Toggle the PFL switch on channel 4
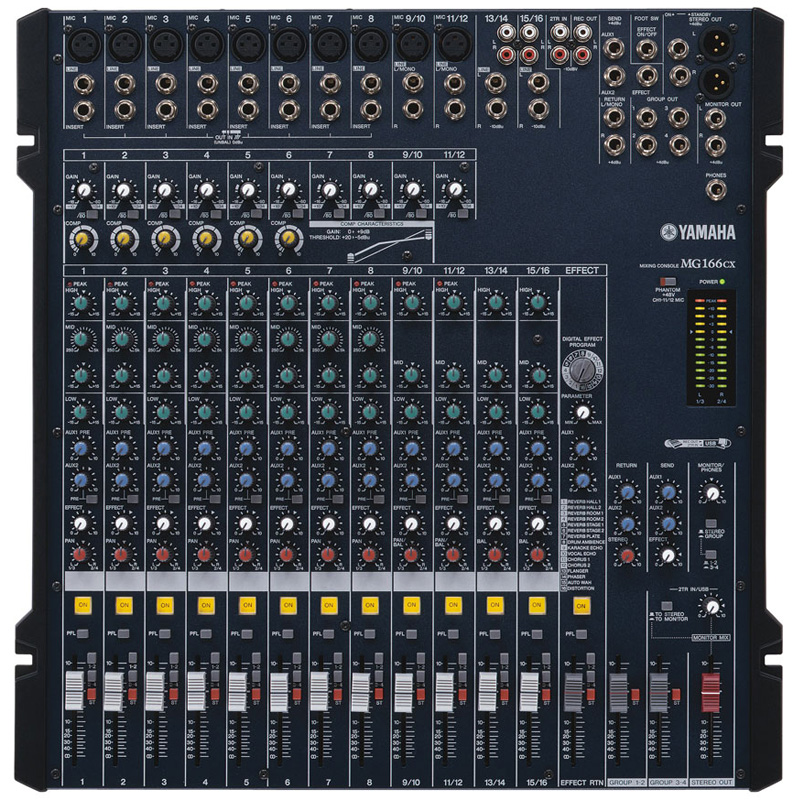This screenshot has width=800, height=800. [204, 633]
